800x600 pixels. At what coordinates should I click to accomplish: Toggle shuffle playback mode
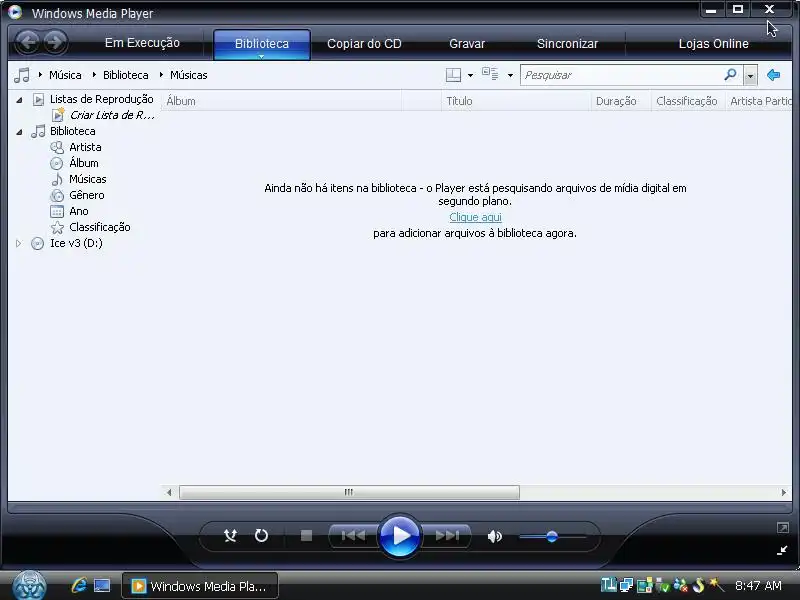230,536
